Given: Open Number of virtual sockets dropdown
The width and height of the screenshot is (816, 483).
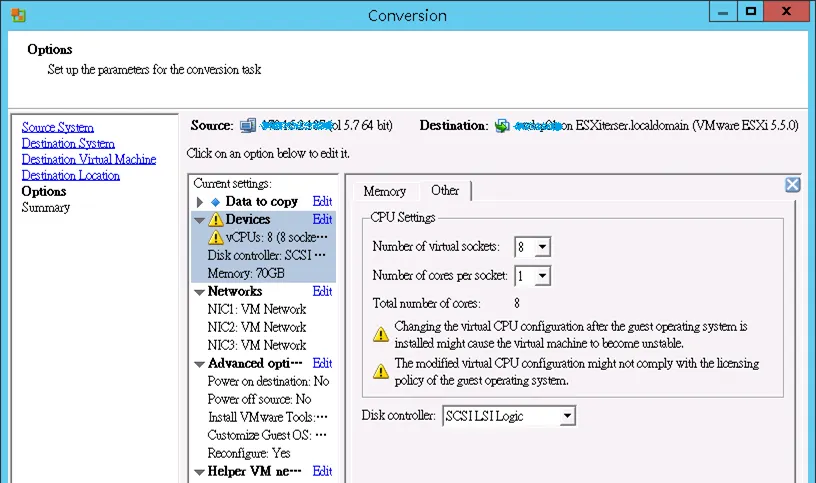Looking at the screenshot, I should (542, 247).
